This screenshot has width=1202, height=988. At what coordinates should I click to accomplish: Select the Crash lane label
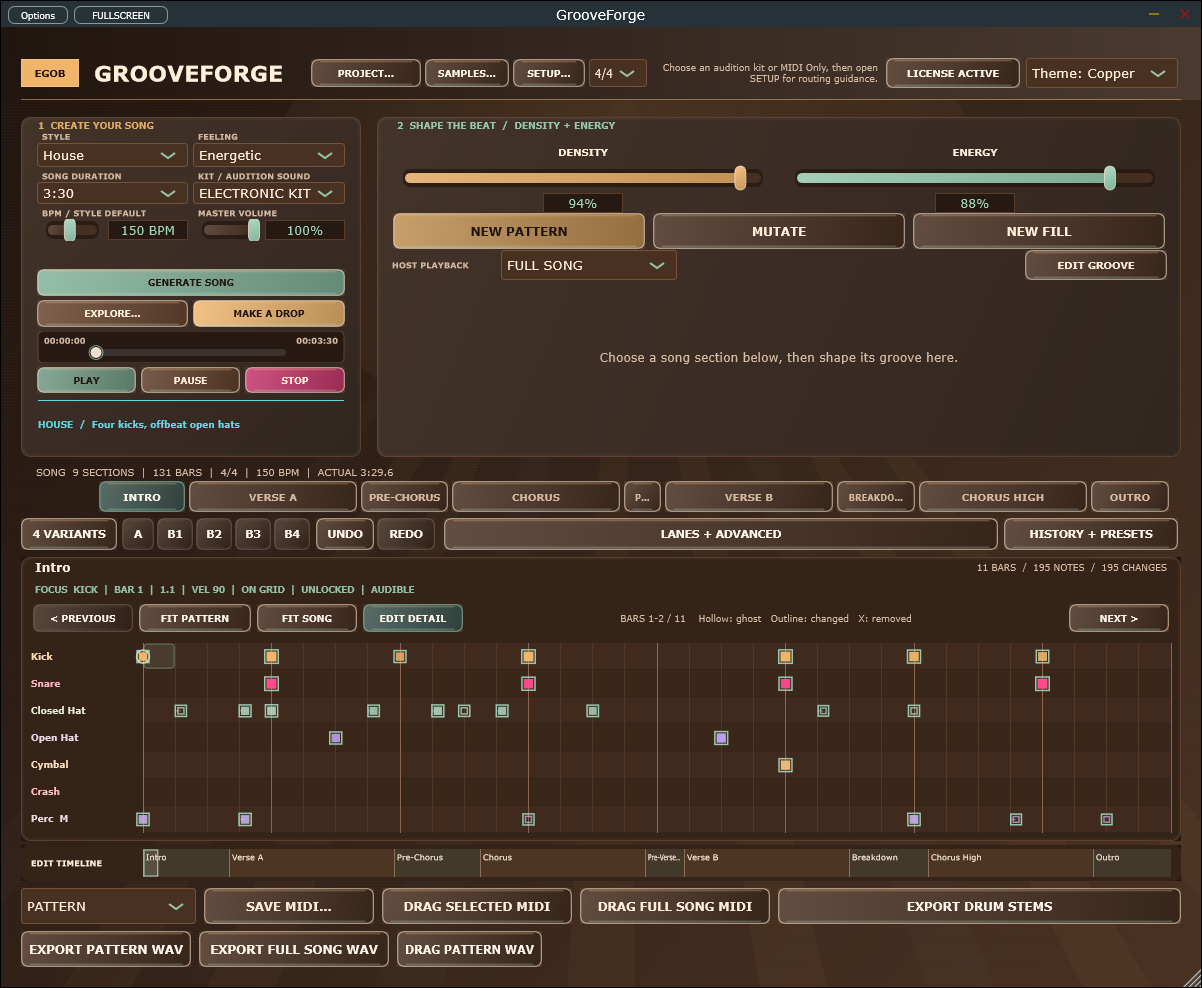click(x=45, y=792)
